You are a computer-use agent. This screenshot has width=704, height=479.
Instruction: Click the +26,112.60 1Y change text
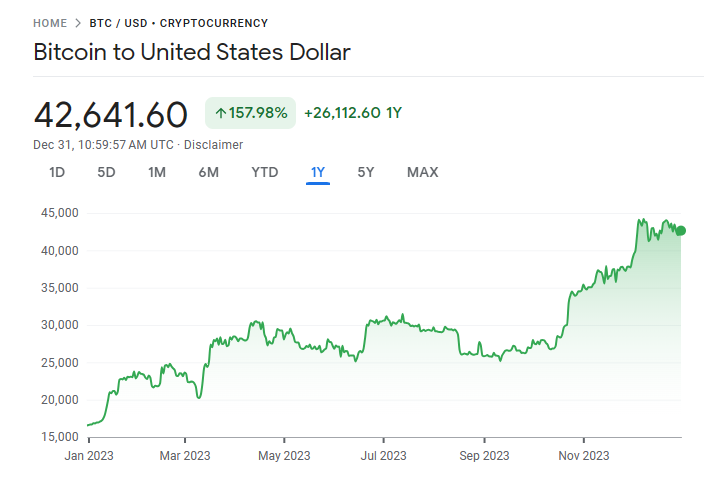(x=353, y=113)
